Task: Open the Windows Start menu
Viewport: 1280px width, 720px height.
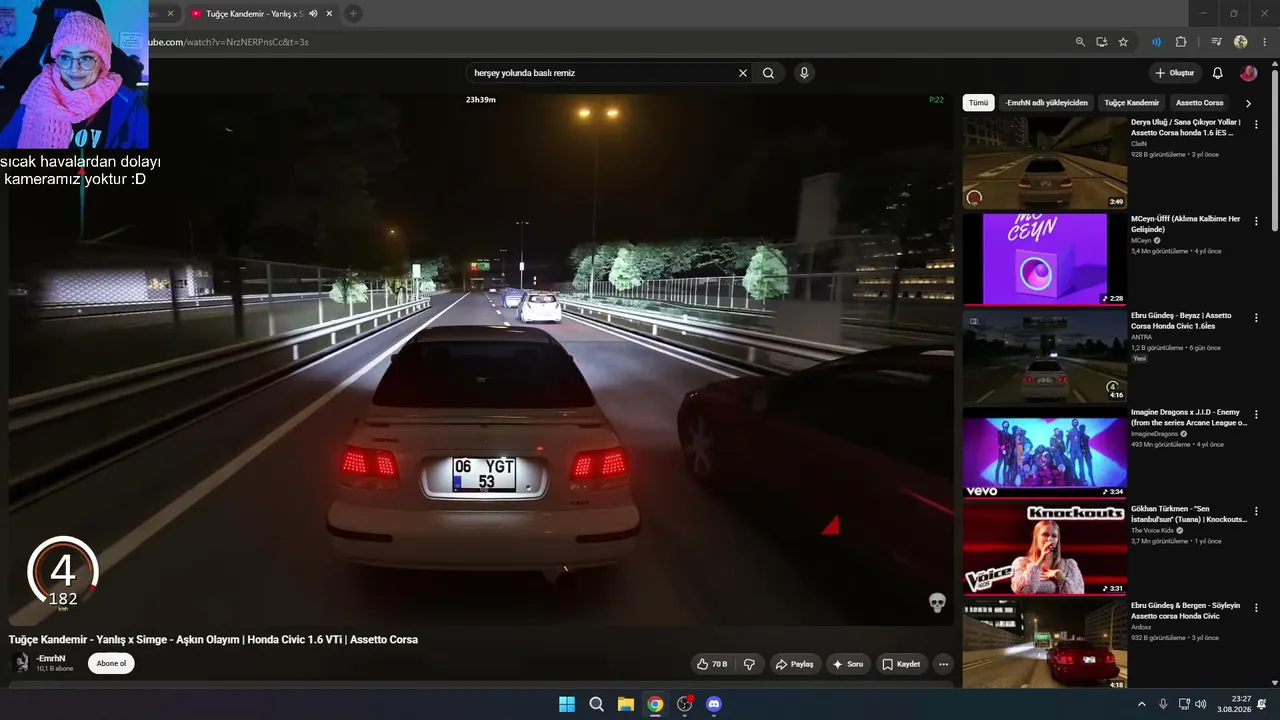Action: [567, 704]
